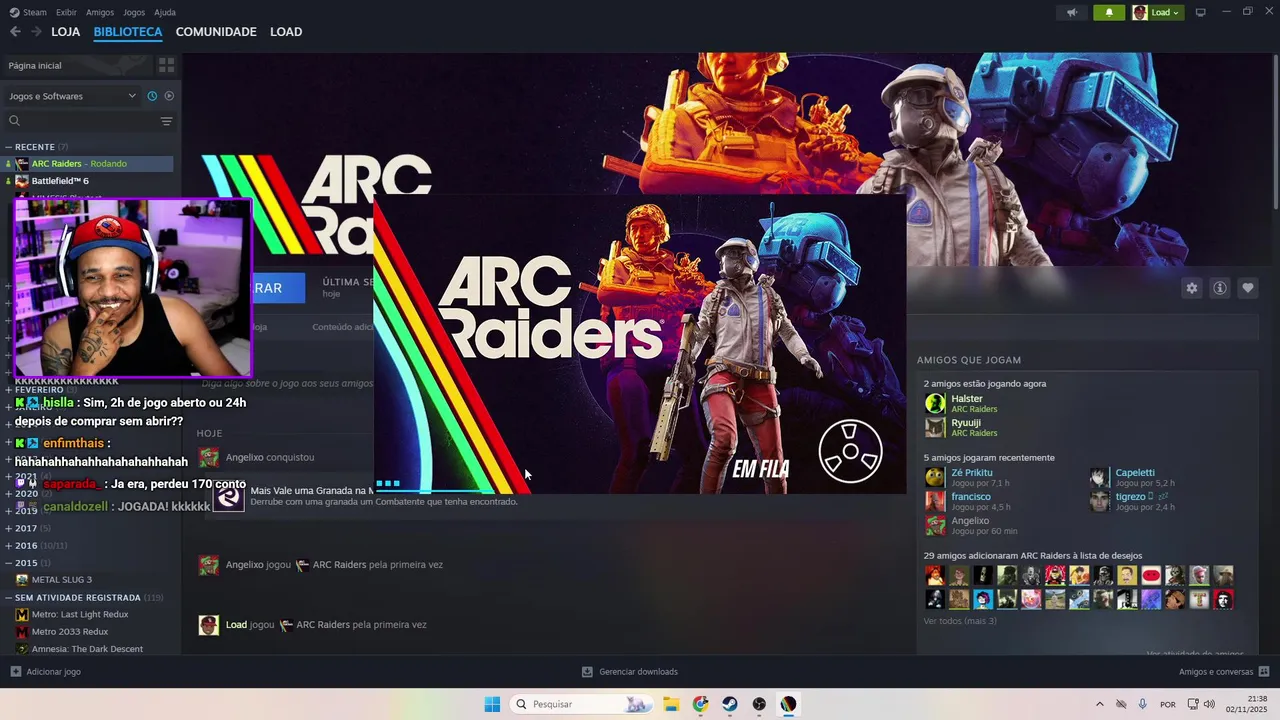1280x720 pixels.
Task: Collapse the RECENTE category
Action: point(9,147)
